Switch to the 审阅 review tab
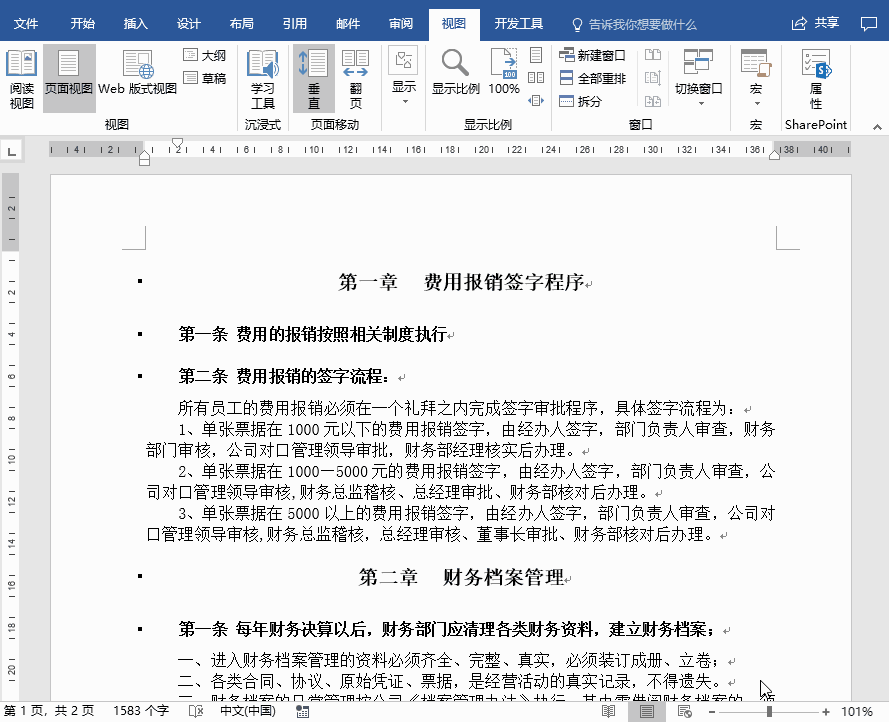The width and height of the screenshot is (889, 722). 401,24
